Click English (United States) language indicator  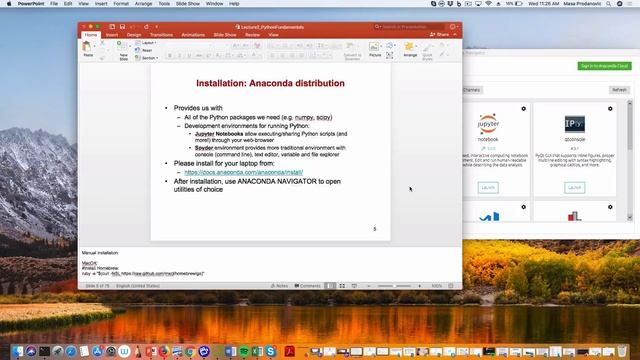138,286
